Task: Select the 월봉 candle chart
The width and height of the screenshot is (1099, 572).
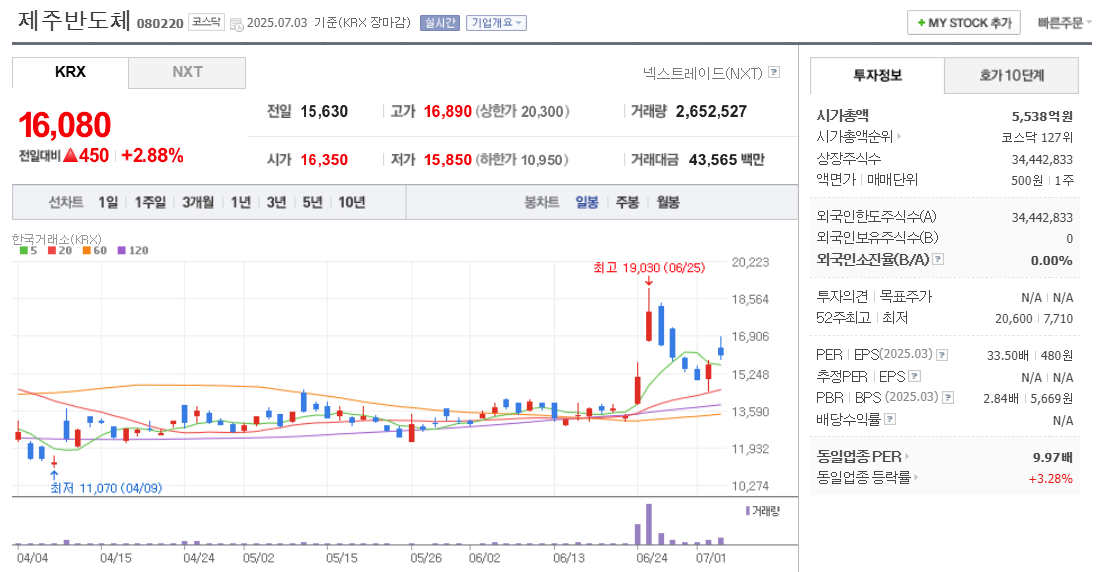Action: point(668,203)
